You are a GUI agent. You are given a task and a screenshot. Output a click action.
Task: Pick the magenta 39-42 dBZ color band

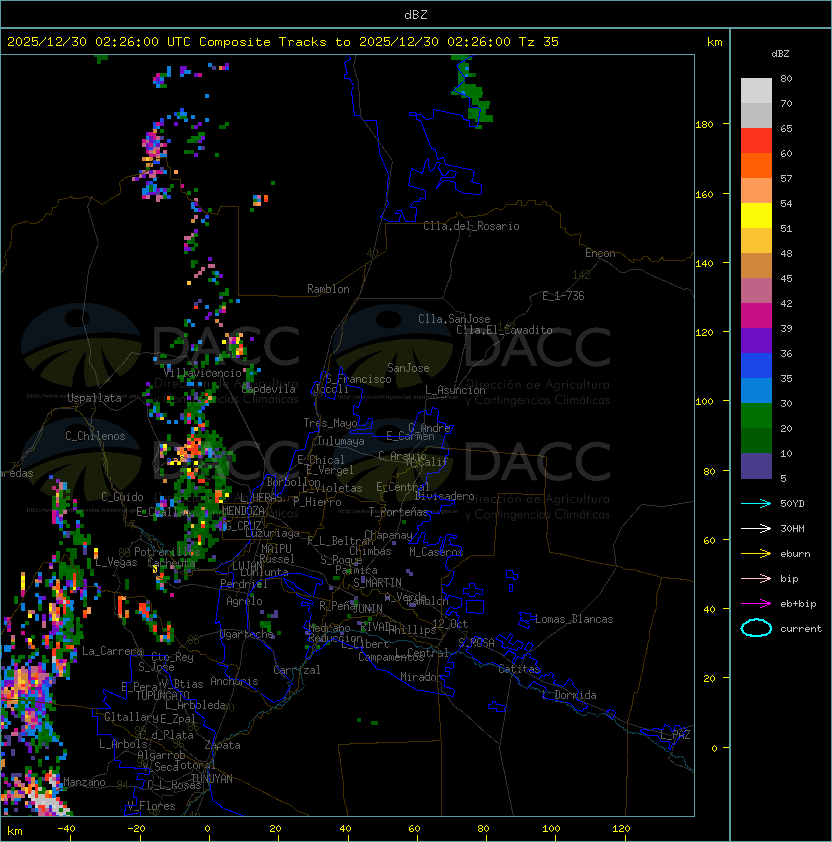[756, 316]
